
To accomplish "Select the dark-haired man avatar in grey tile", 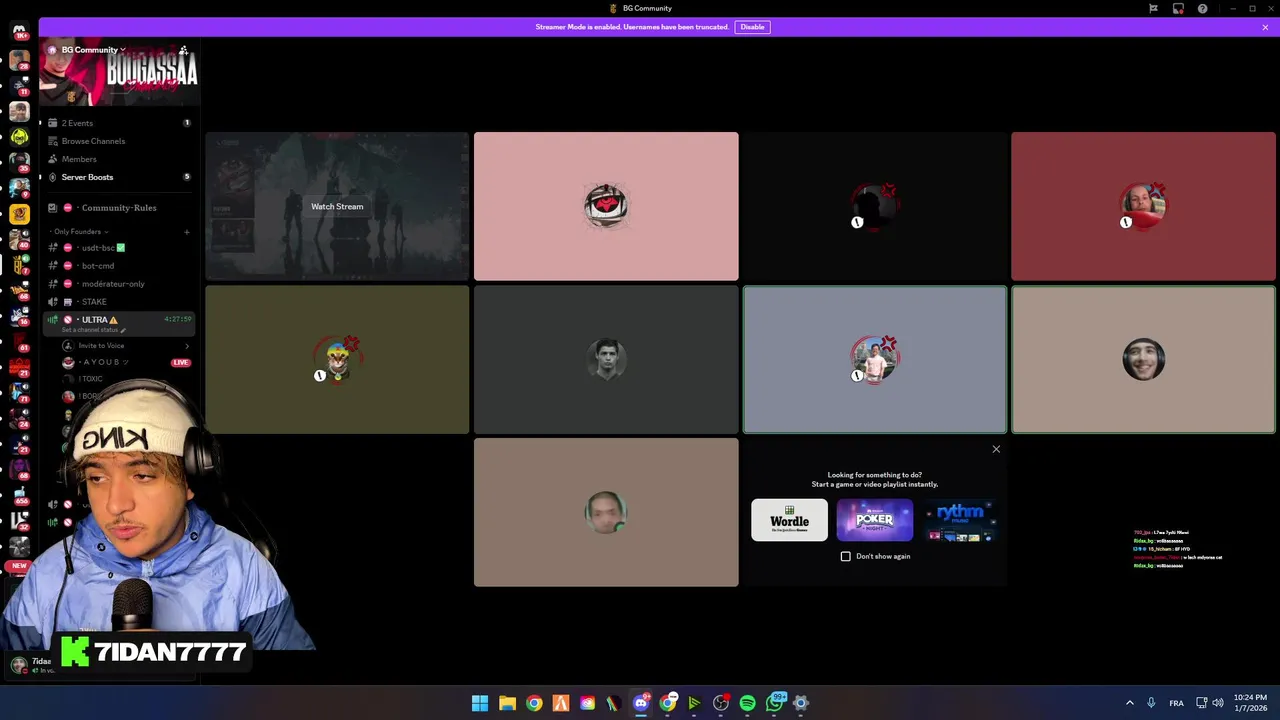I will click(606, 360).
